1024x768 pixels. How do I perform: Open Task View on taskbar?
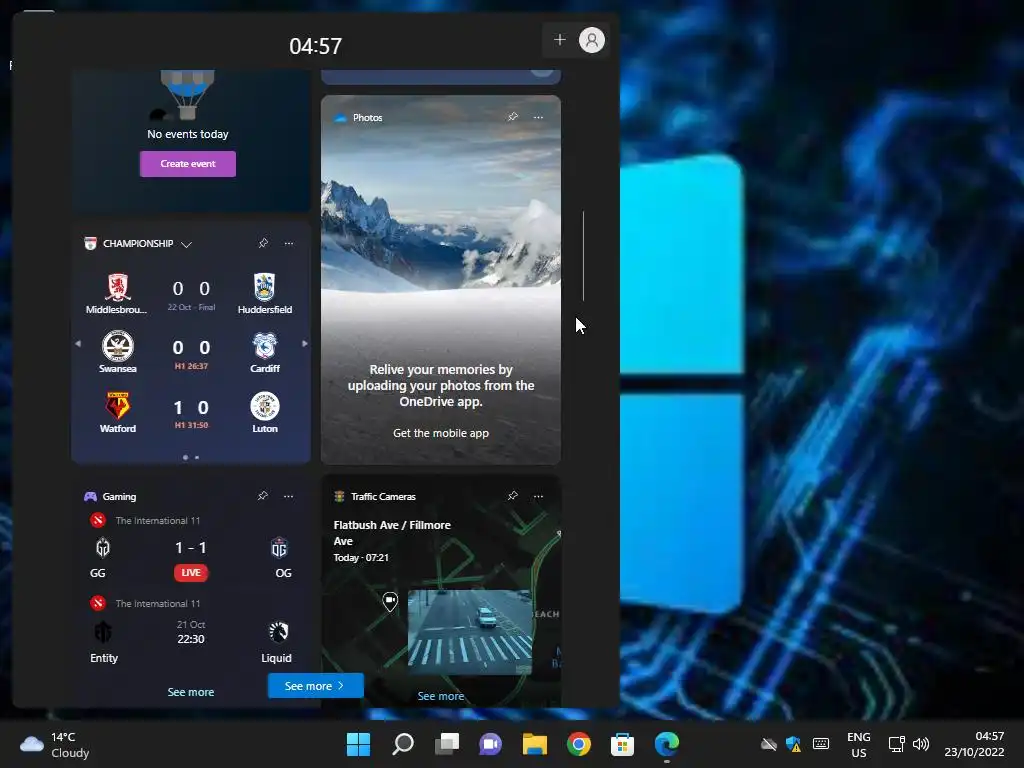click(x=447, y=744)
